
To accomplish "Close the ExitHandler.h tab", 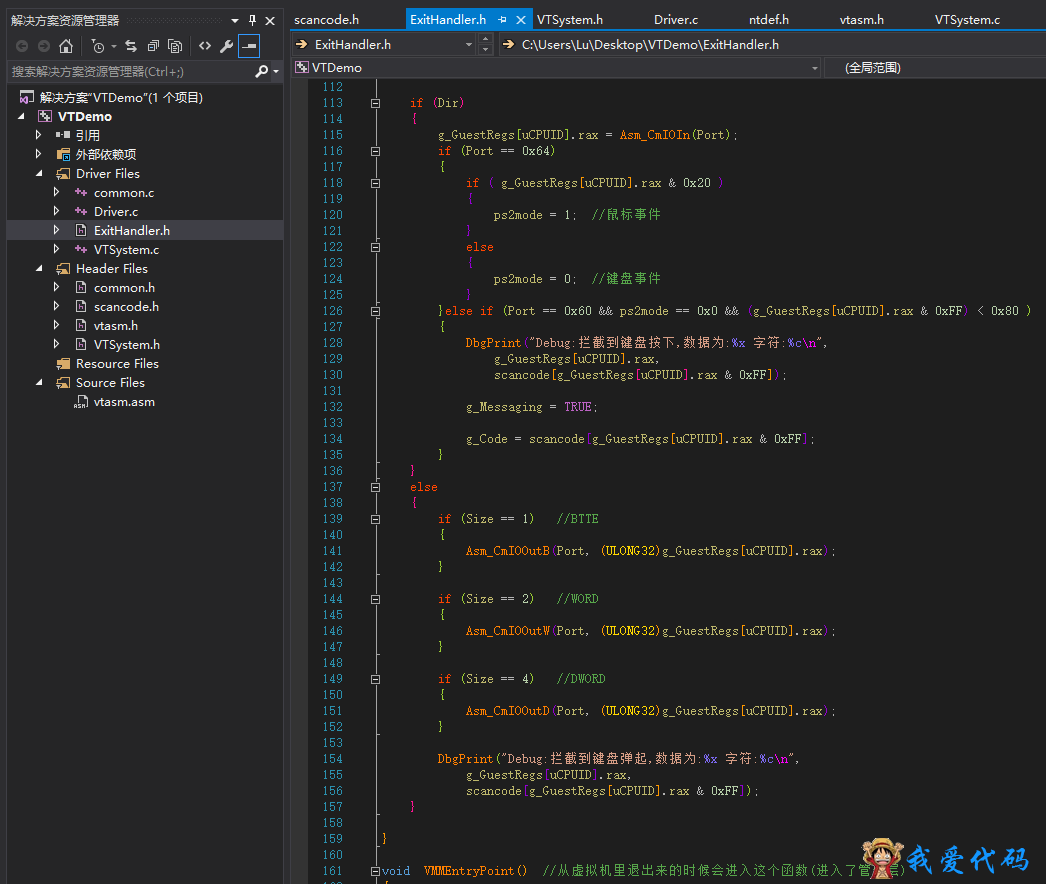I will point(521,19).
